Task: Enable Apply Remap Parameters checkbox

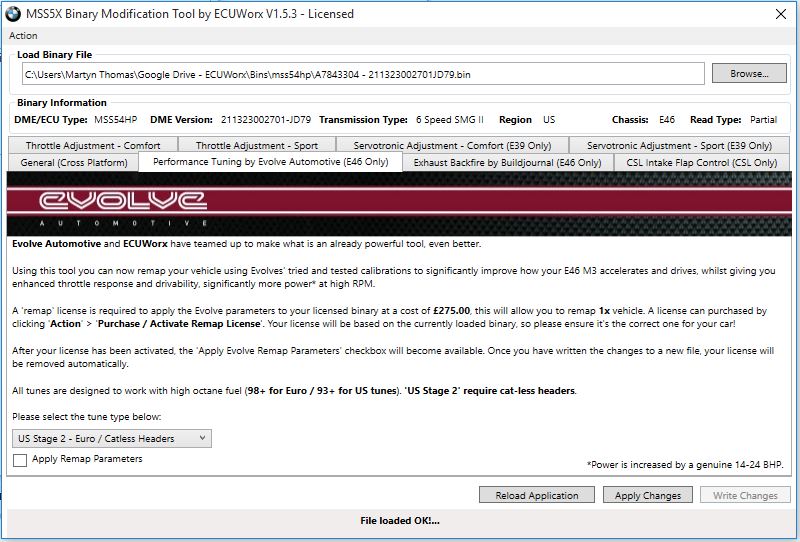Action: tap(21, 460)
